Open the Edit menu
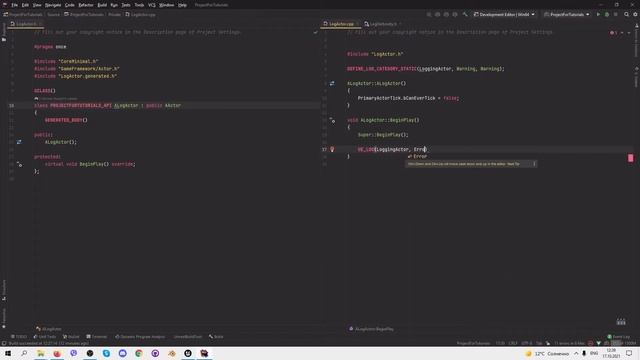This screenshot has height=360, width=640. coord(25,5)
